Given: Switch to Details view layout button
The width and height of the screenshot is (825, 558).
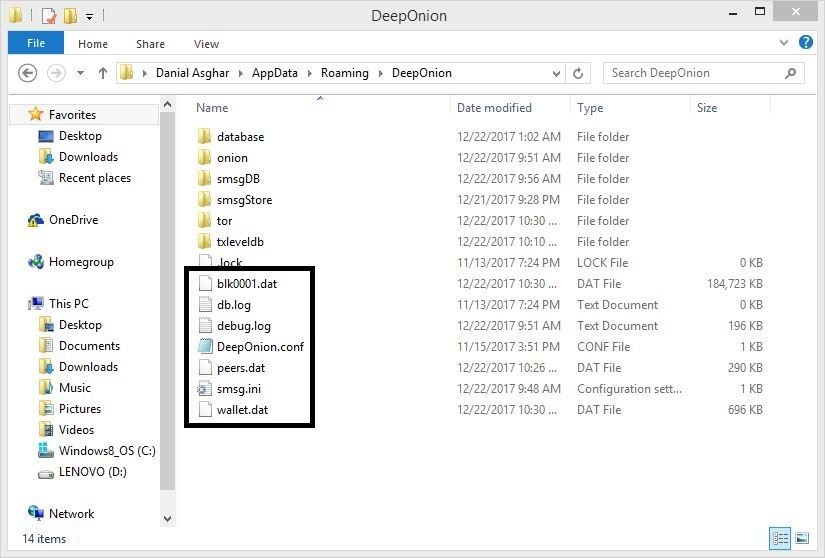Looking at the screenshot, I should click(x=780, y=538).
